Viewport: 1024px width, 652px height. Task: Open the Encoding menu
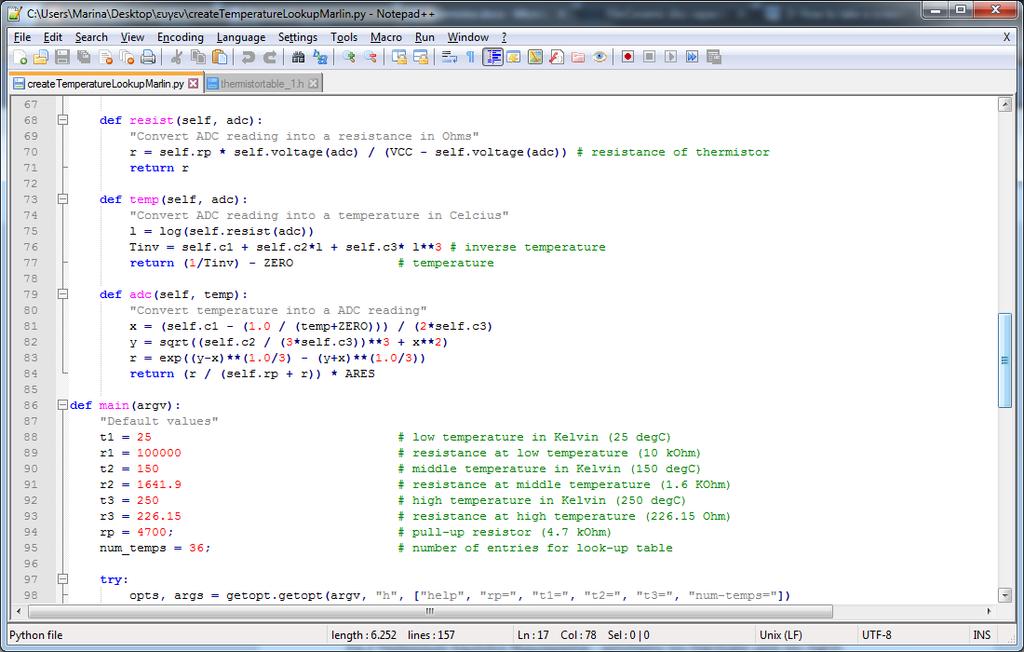click(180, 37)
